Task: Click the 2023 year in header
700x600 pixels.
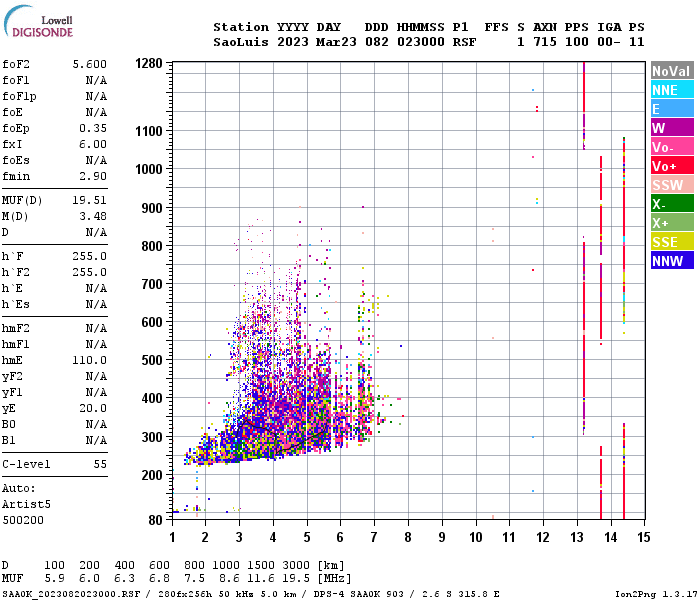Action: (292, 42)
